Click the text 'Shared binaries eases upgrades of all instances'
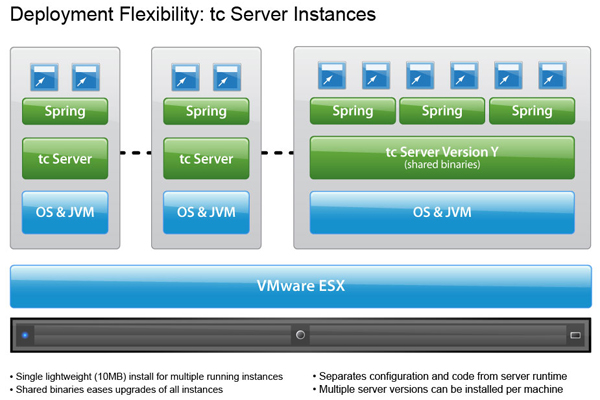Screen dimensions: 600x400 (x=119, y=390)
